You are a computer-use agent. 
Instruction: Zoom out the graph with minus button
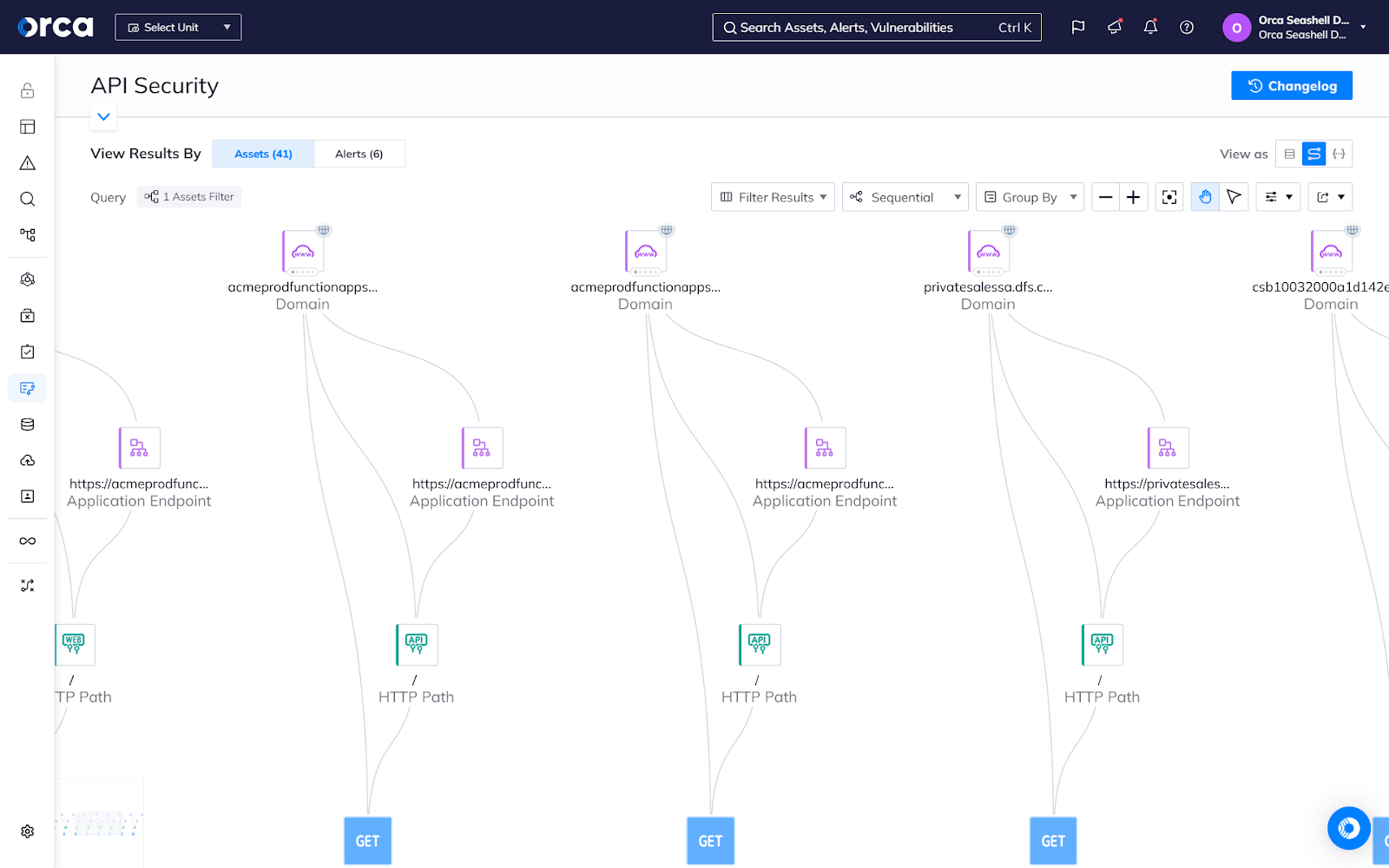(x=1105, y=197)
